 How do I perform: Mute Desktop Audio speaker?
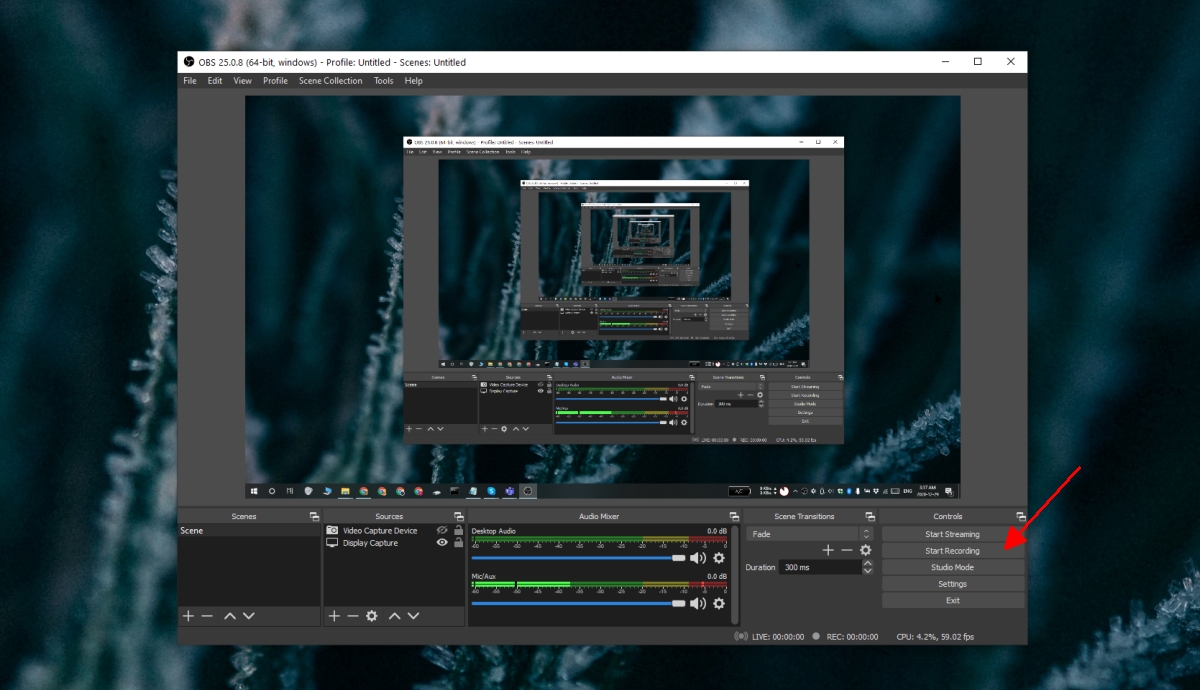click(x=698, y=558)
